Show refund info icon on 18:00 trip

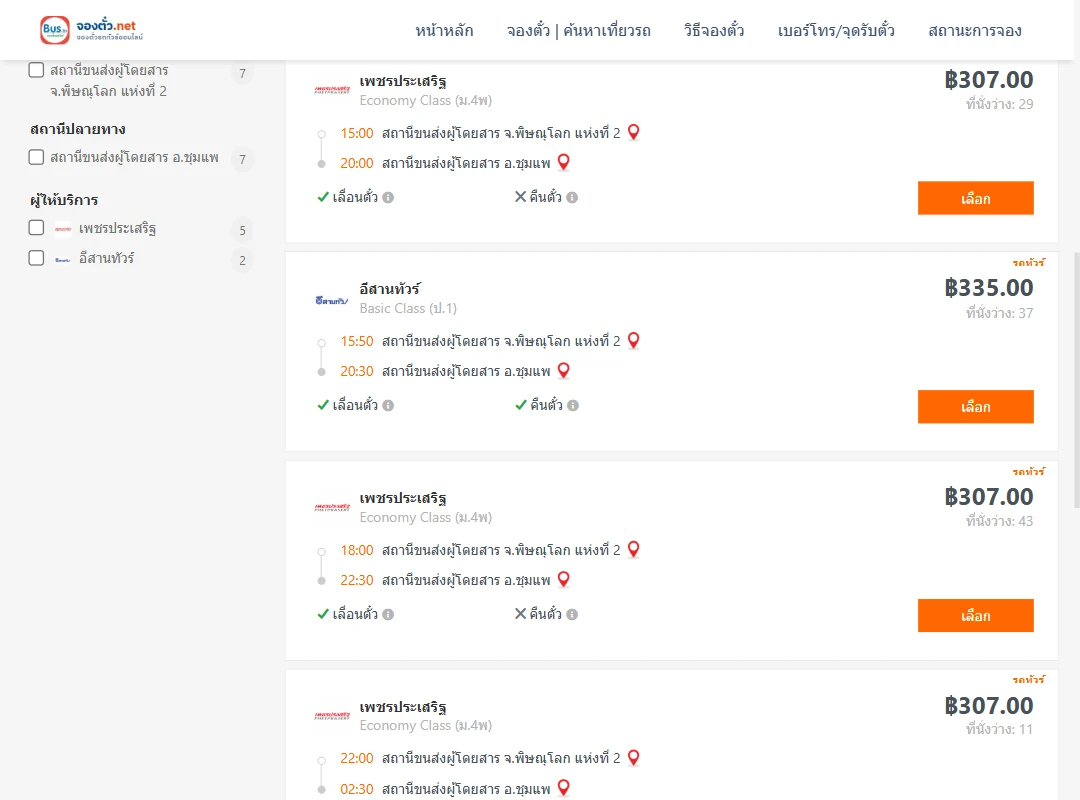point(572,615)
